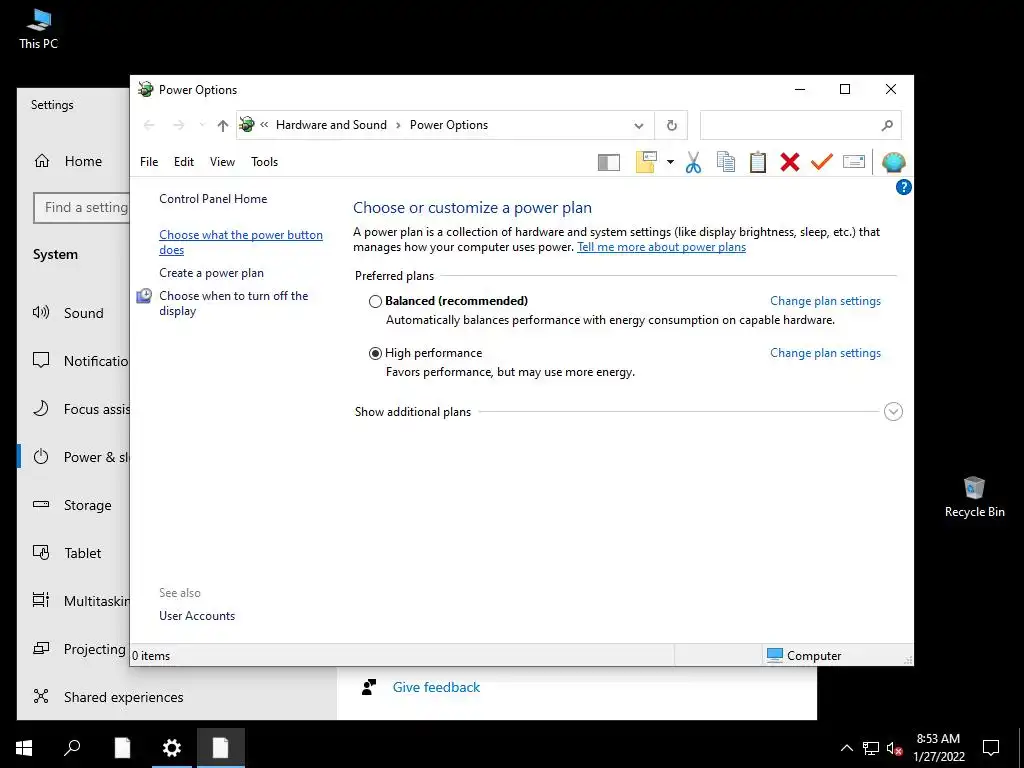Viewport: 1024px width, 768px height.
Task: Open Power & sleep in Settings sidebar
Action: tap(80, 457)
